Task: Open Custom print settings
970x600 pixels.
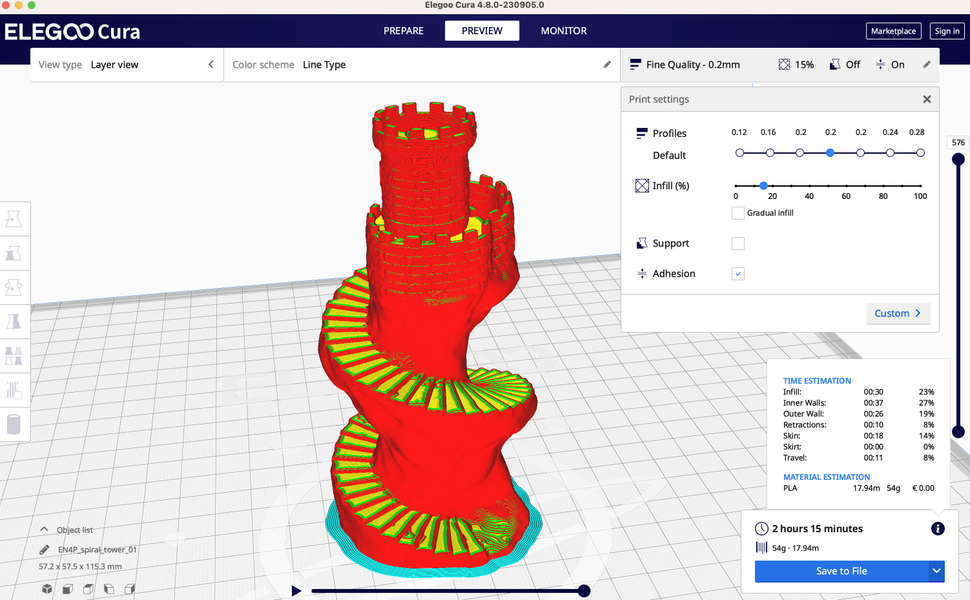Action: 897,313
